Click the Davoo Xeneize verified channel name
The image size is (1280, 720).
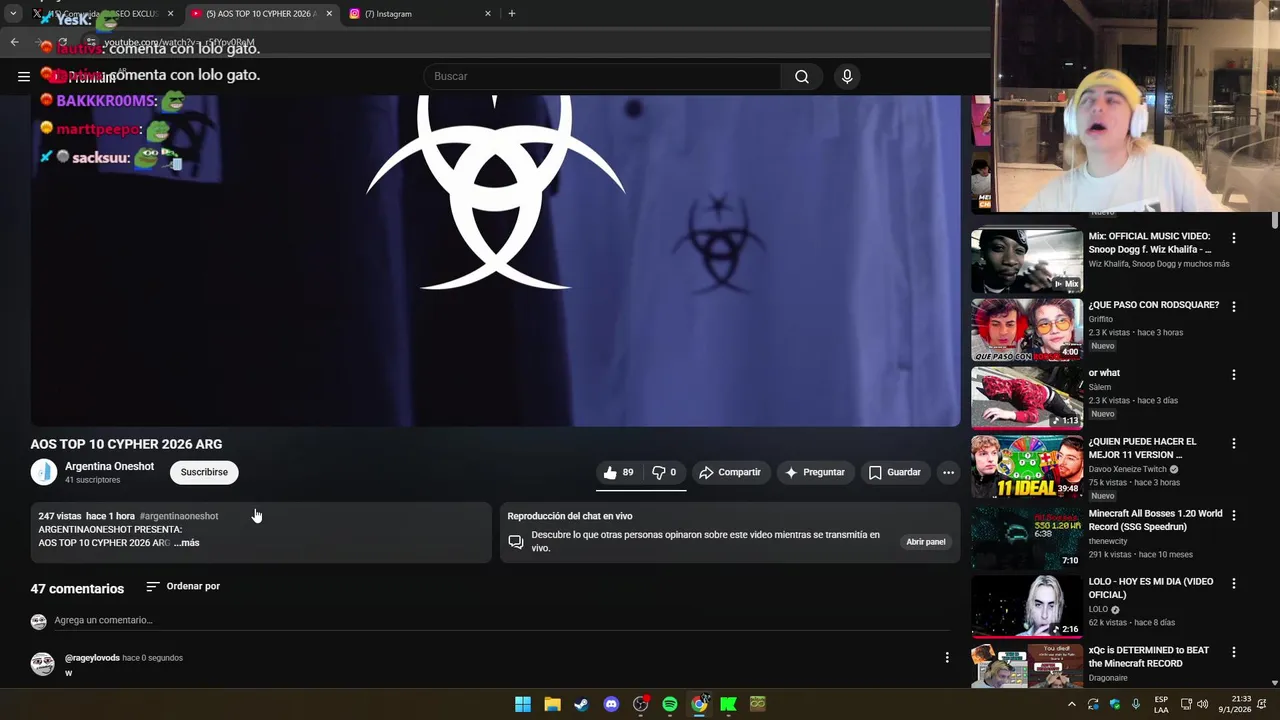pyautogui.click(x=1127, y=469)
